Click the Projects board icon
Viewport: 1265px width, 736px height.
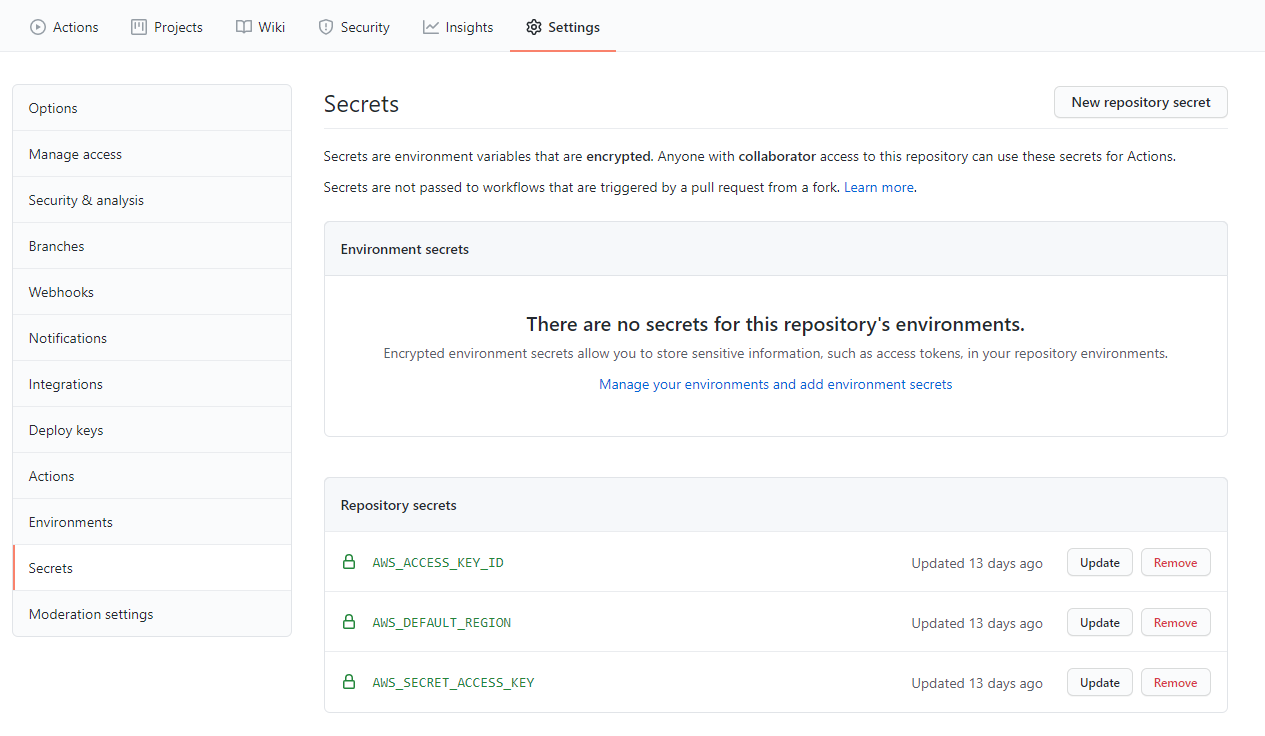pos(138,27)
